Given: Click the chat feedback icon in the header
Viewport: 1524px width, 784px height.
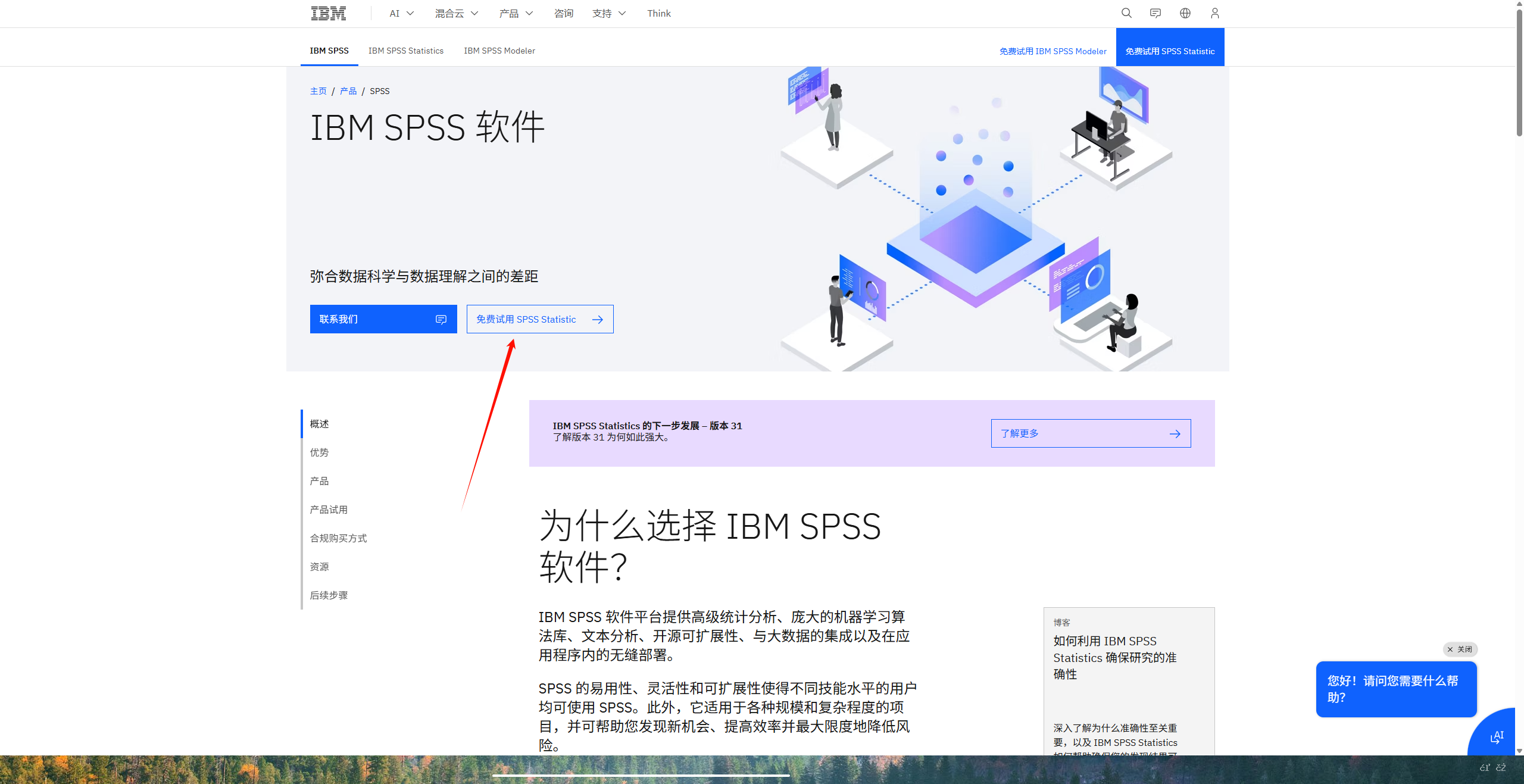Looking at the screenshot, I should pos(1155,13).
